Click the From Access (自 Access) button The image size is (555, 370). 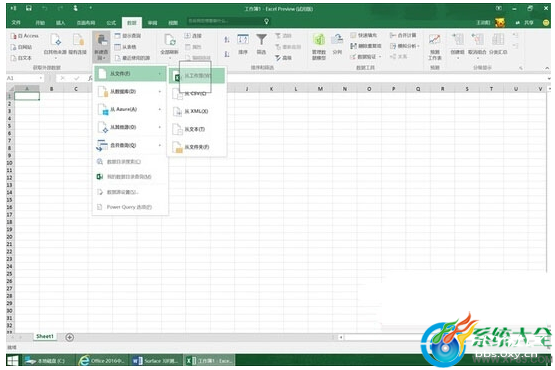(x=25, y=36)
